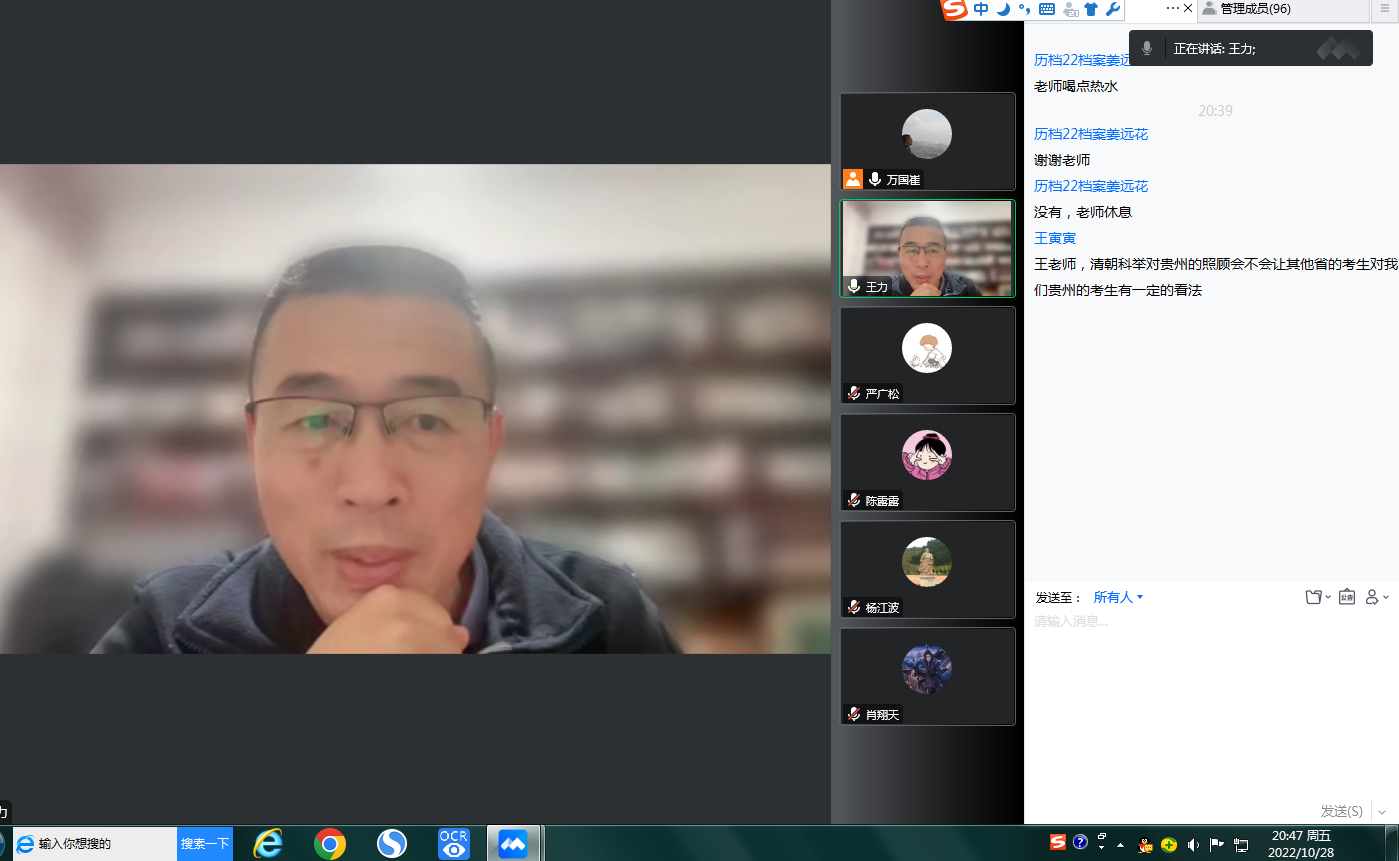Open the 所有人 recipient dropdown
1399x861 pixels.
(1118, 597)
